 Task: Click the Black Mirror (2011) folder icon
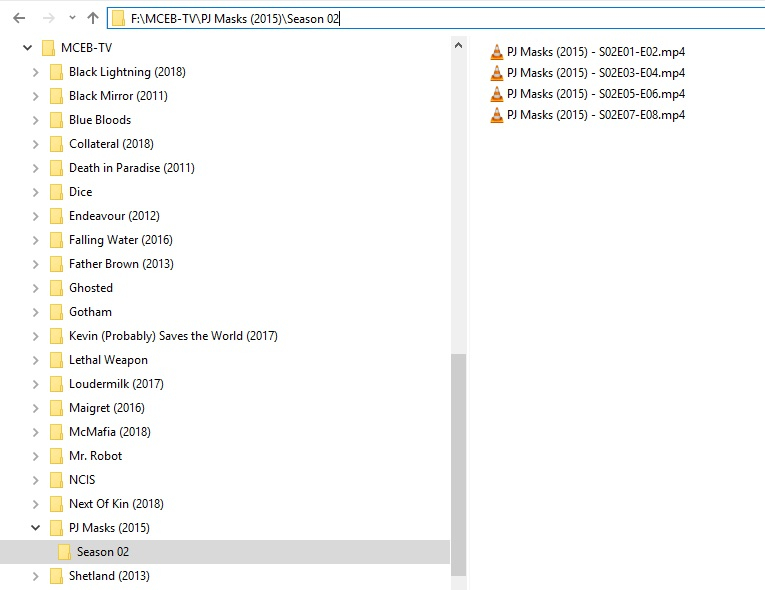(57, 96)
